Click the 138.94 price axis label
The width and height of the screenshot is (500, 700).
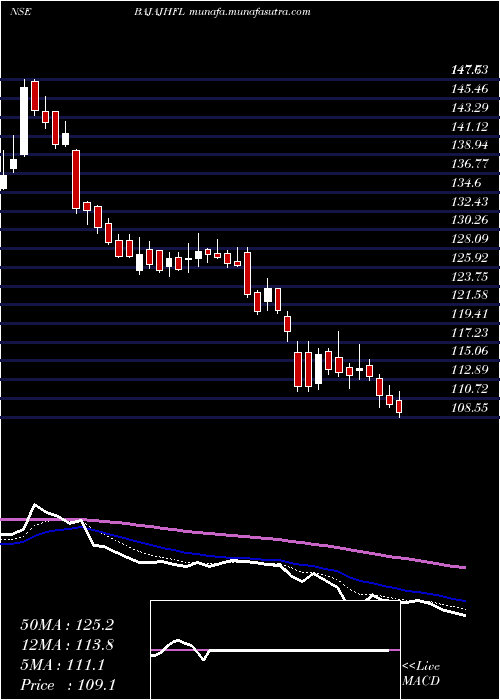tap(469, 146)
